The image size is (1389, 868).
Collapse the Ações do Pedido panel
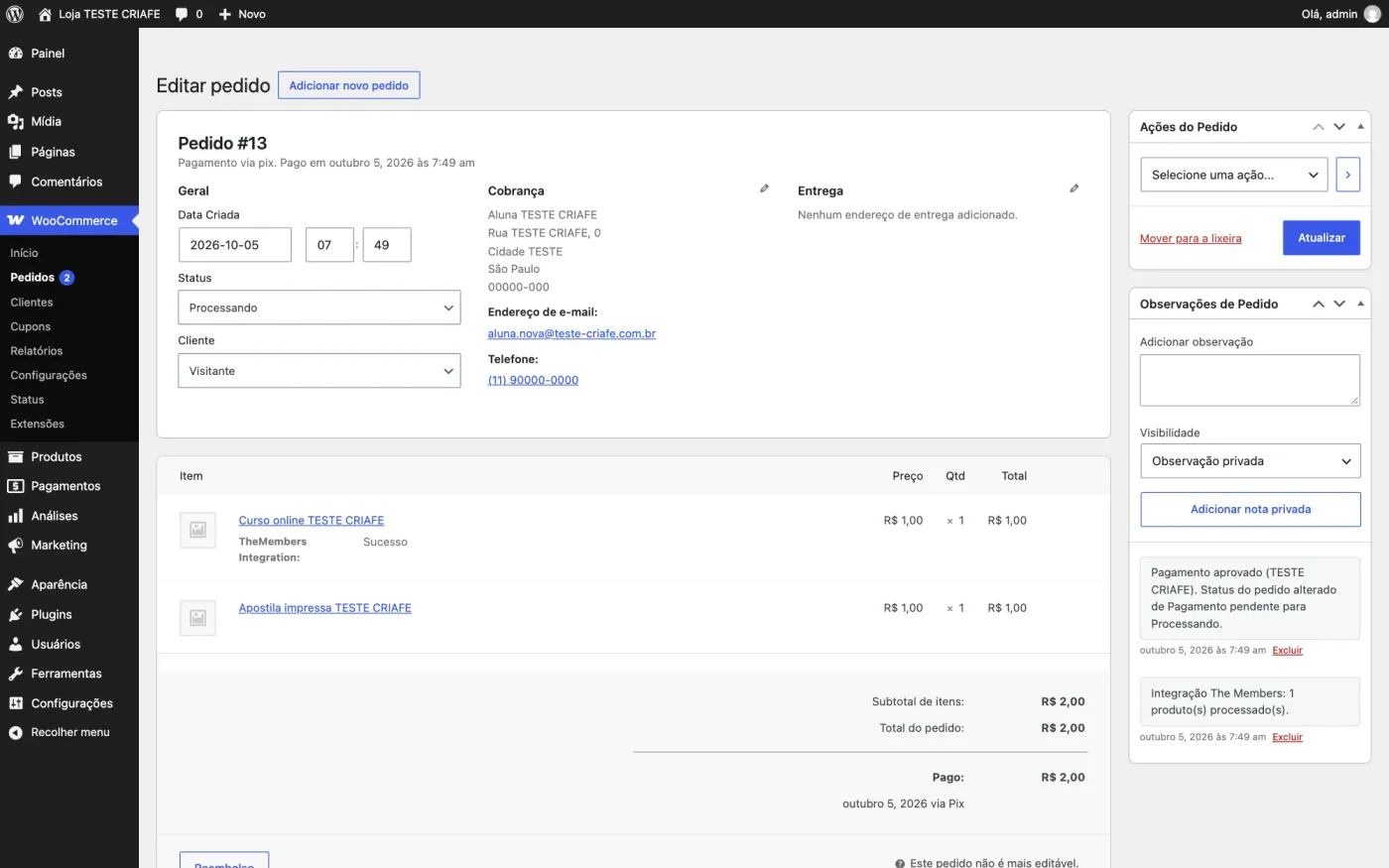tap(1360, 127)
